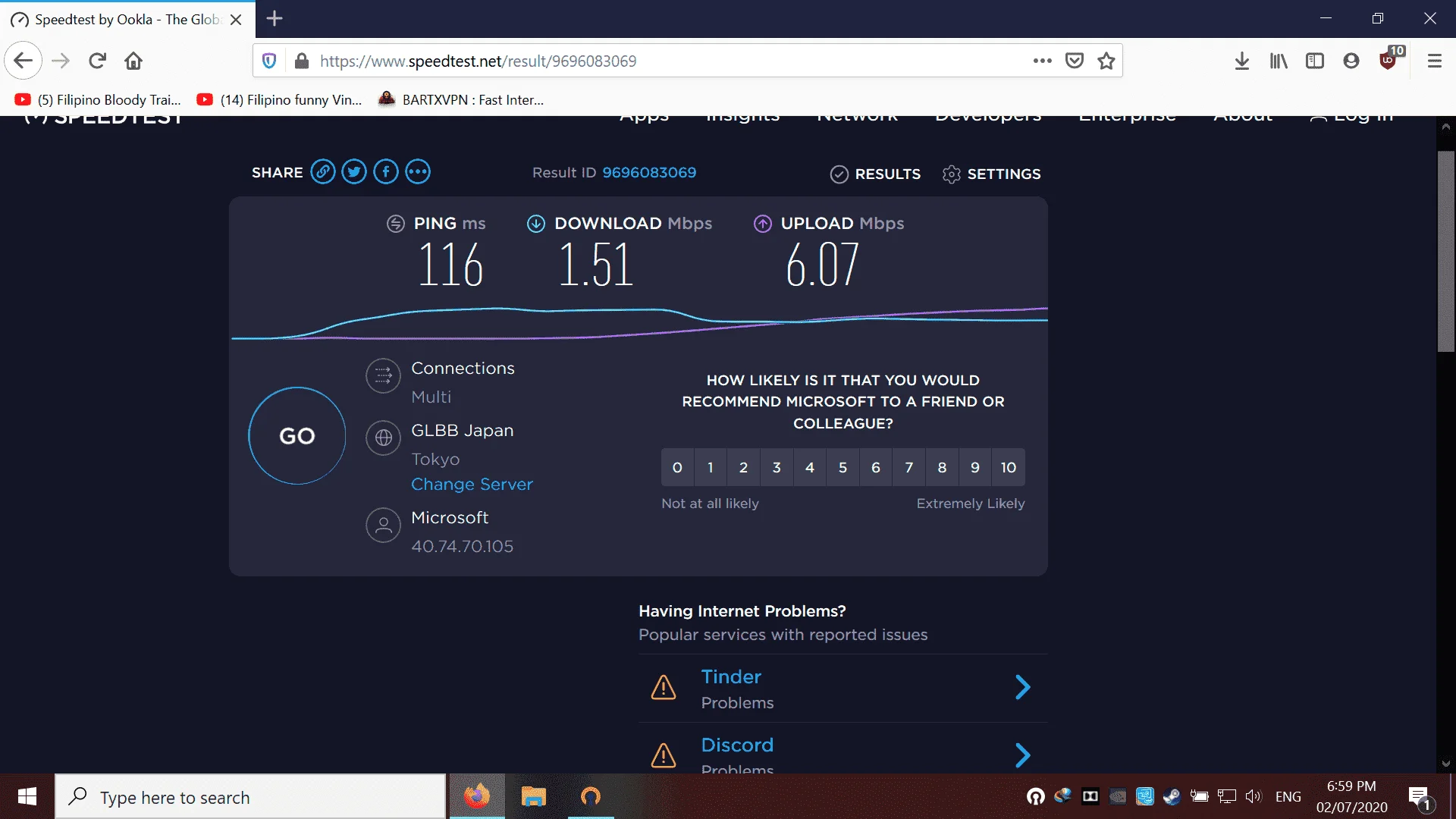This screenshot has width=1456, height=819.
Task: Open Firefox downloads panel
Action: (1242, 61)
